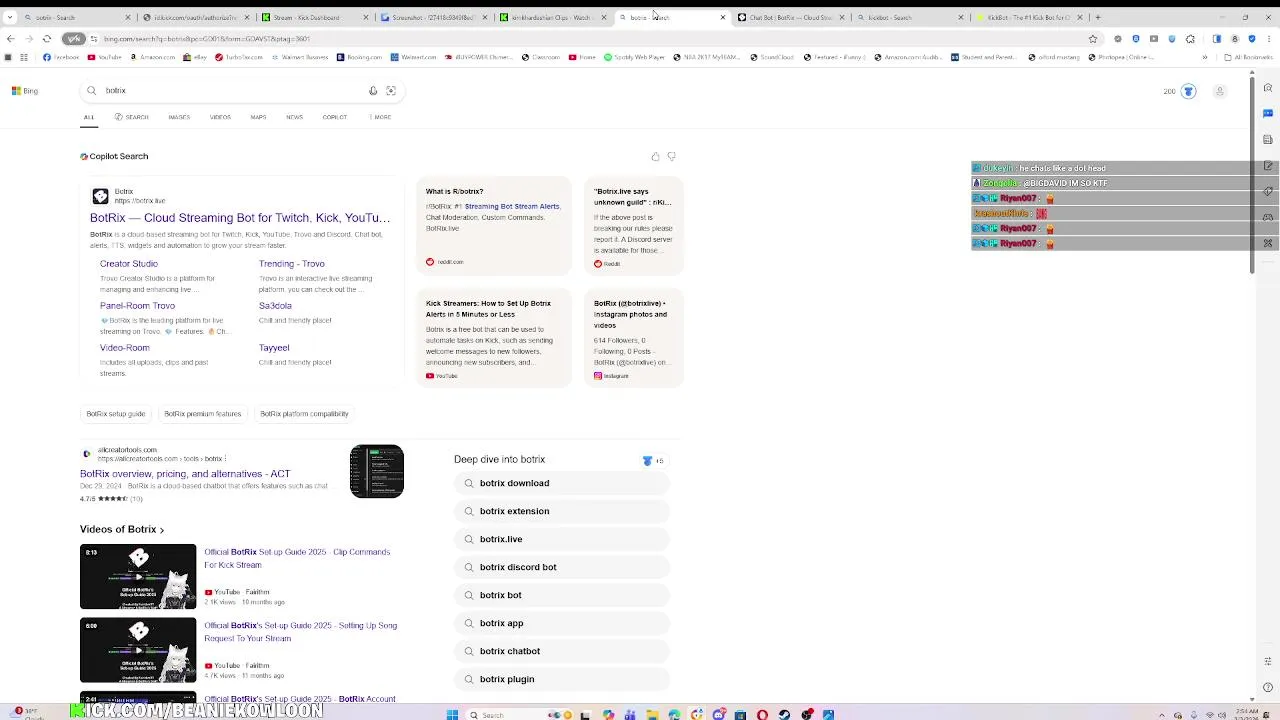This screenshot has height=720, width=1280.
Task: Open sidebar shopping tag icon
Action: 1268,191
